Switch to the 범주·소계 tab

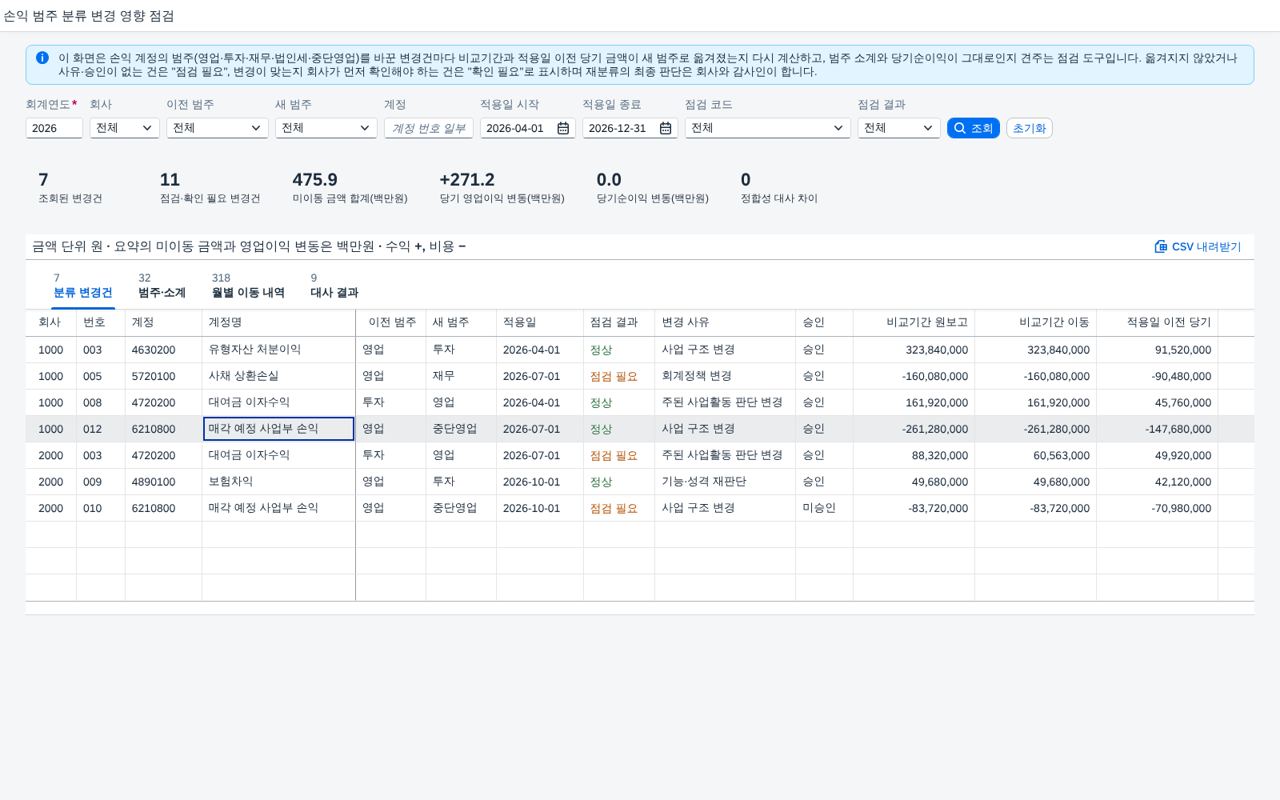(162, 286)
